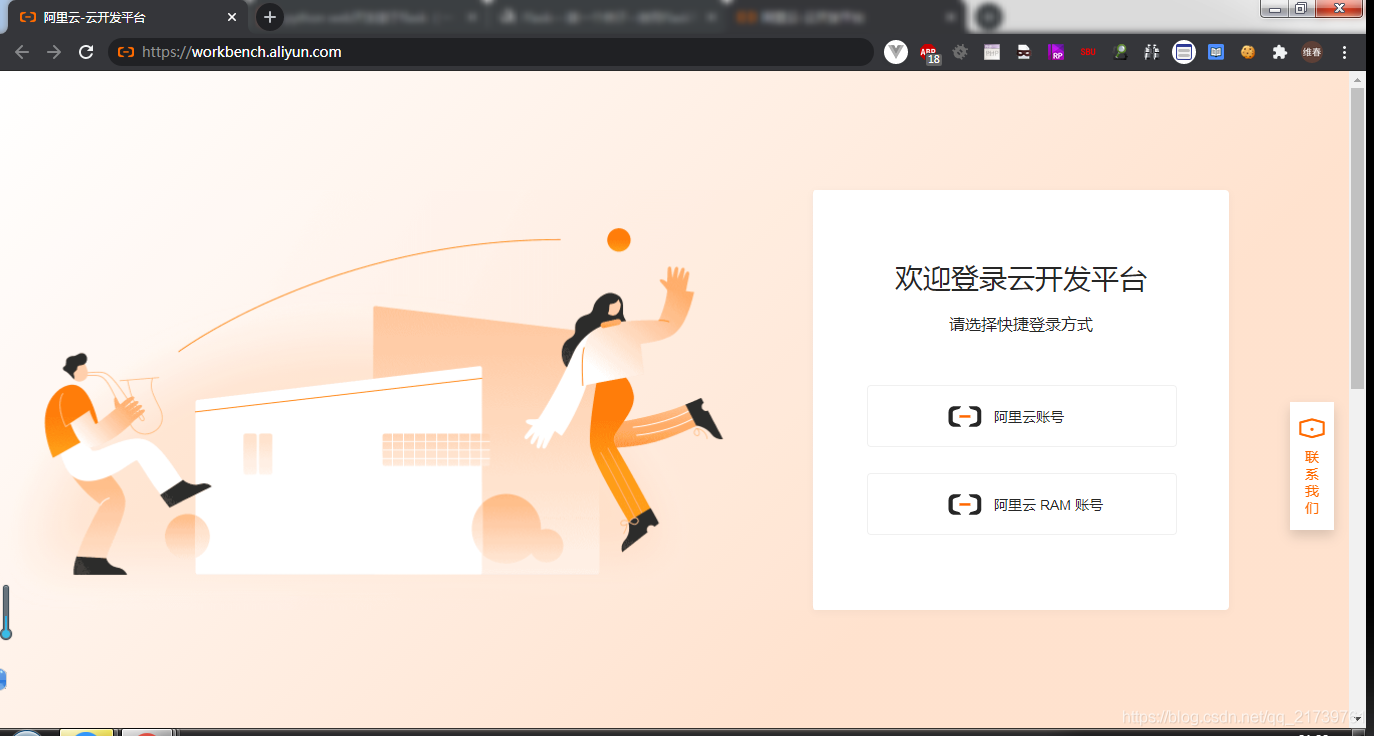1374x736 pixels.
Task: Click the 欢迎登录云开发平台 heading
Action: click(x=1021, y=279)
